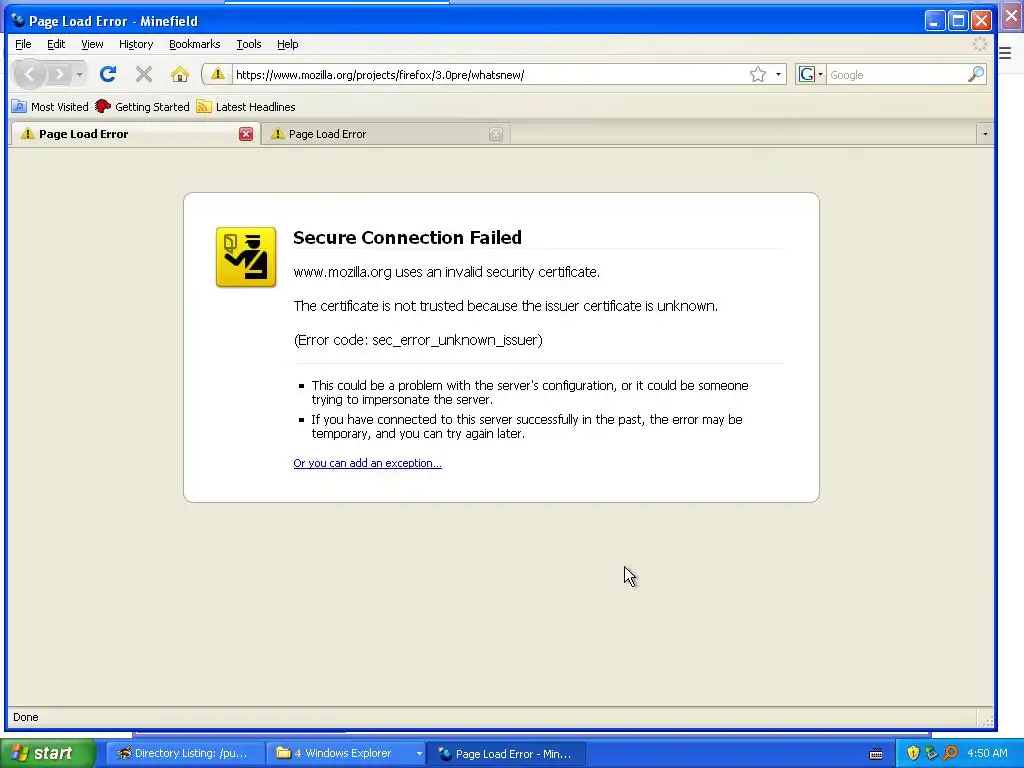Image resolution: width=1024 pixels, height=768 pixels.
Task: Open the Tools menu
Action: click(x=249, y=44)
